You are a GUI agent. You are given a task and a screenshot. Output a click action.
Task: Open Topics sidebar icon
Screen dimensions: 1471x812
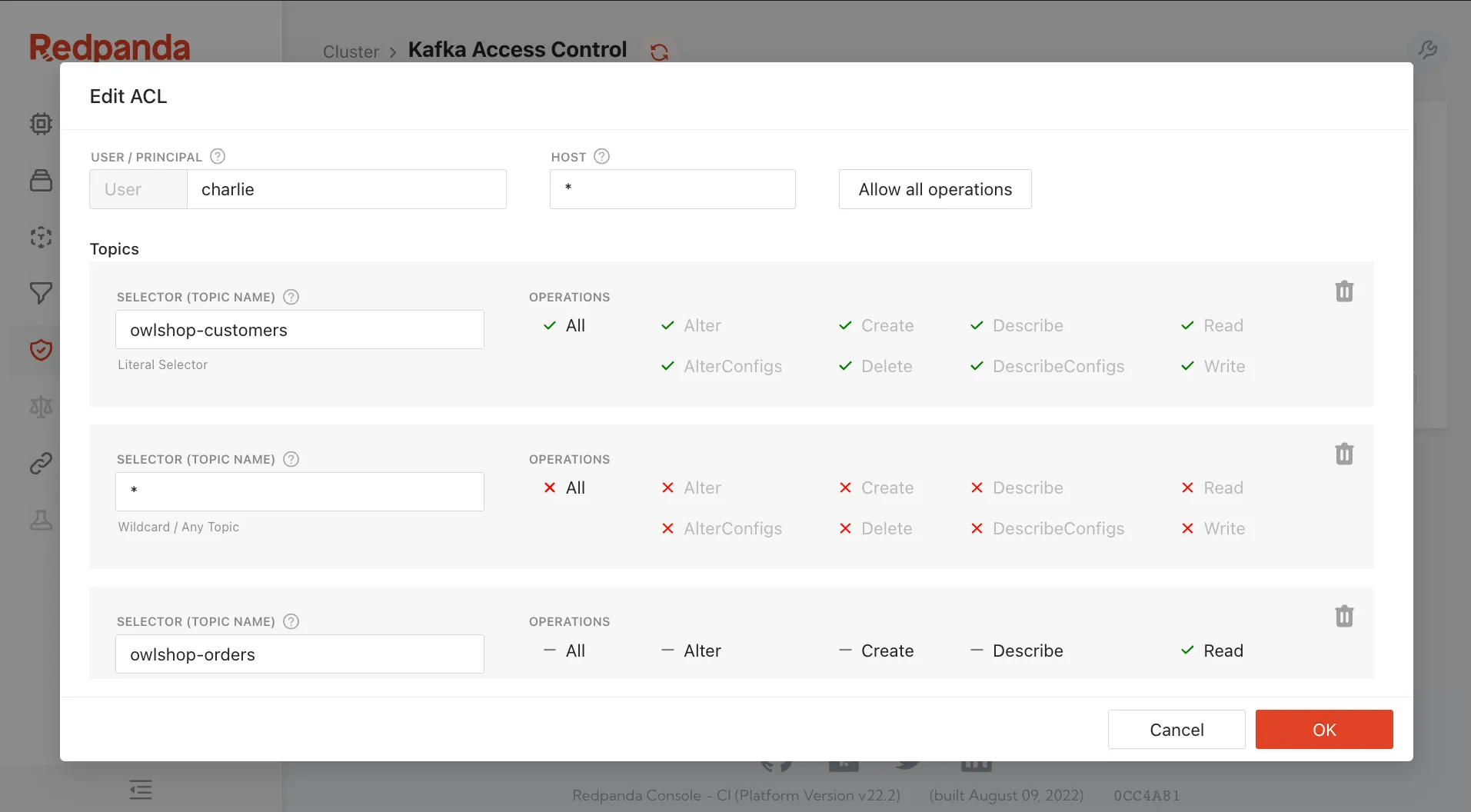pyautogui.click(x=41, y=180)
